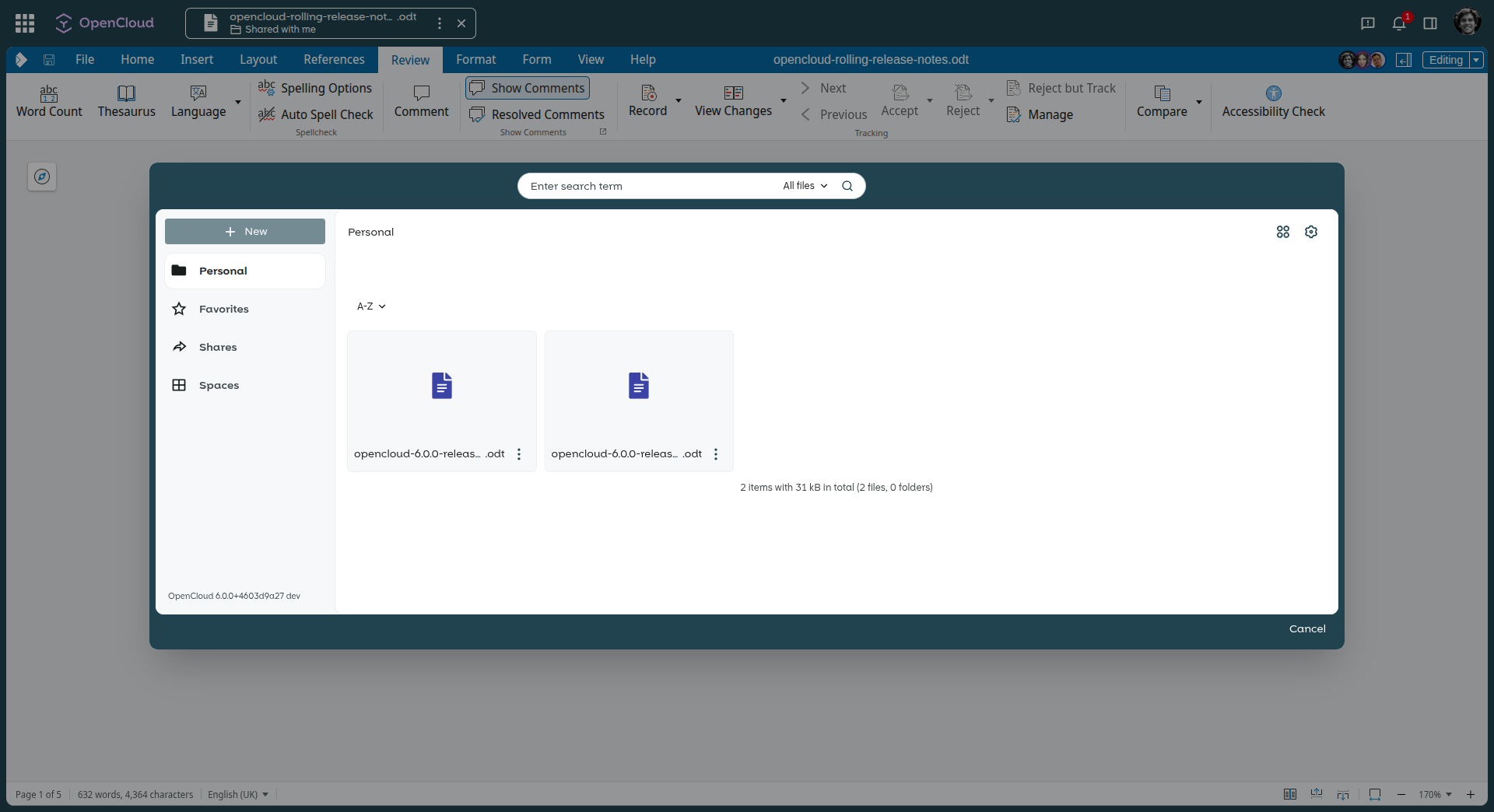Image resolution: width=1494 pixels, height=812 pixels.
Task: Cancel the file picker dialog
Action: (x=1306, y=628)
